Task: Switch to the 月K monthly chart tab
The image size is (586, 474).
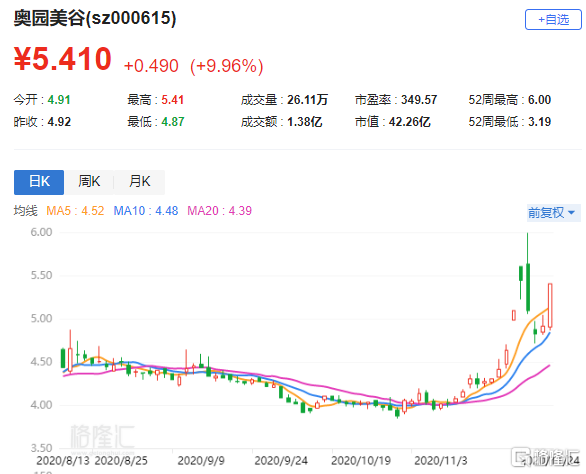Action: pyautogui.click(x=139, y=182)
